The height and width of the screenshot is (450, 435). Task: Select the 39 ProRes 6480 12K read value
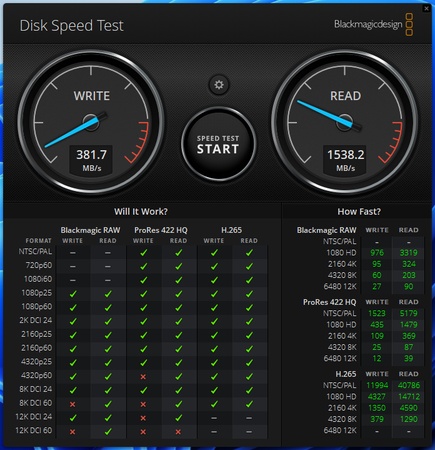click(x=409, y=359)
